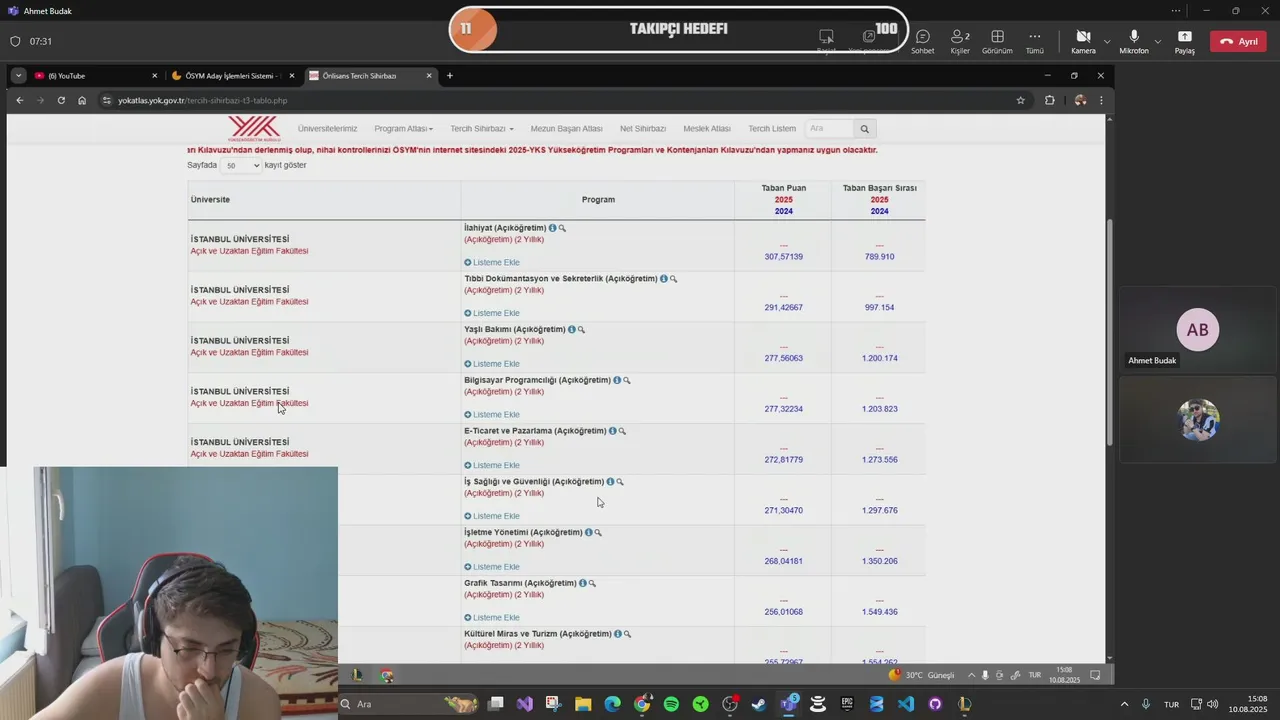Image resolution: width=1280 pixels, height=720 pixels.
Task: Expand the Program Atlası dropdown menu
Action: pos(403,129)
